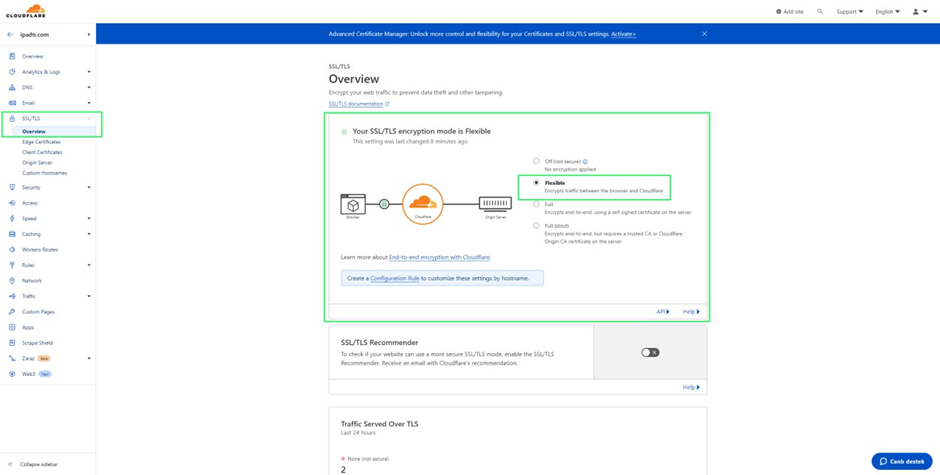The height and width of the screenshot is (475, 940).
Task: Click the Access sidebar icon
Action: (x=12, y=203)
